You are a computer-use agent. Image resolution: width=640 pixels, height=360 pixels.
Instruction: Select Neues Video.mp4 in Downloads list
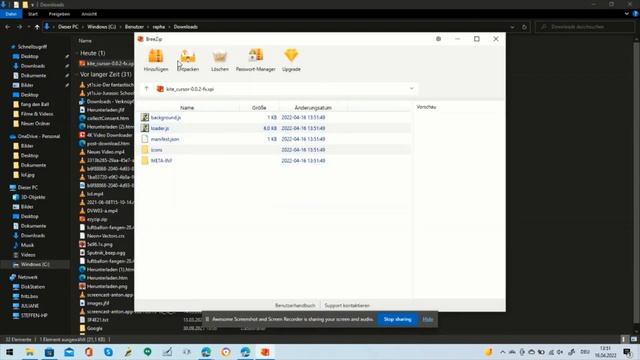pos(105,152)
